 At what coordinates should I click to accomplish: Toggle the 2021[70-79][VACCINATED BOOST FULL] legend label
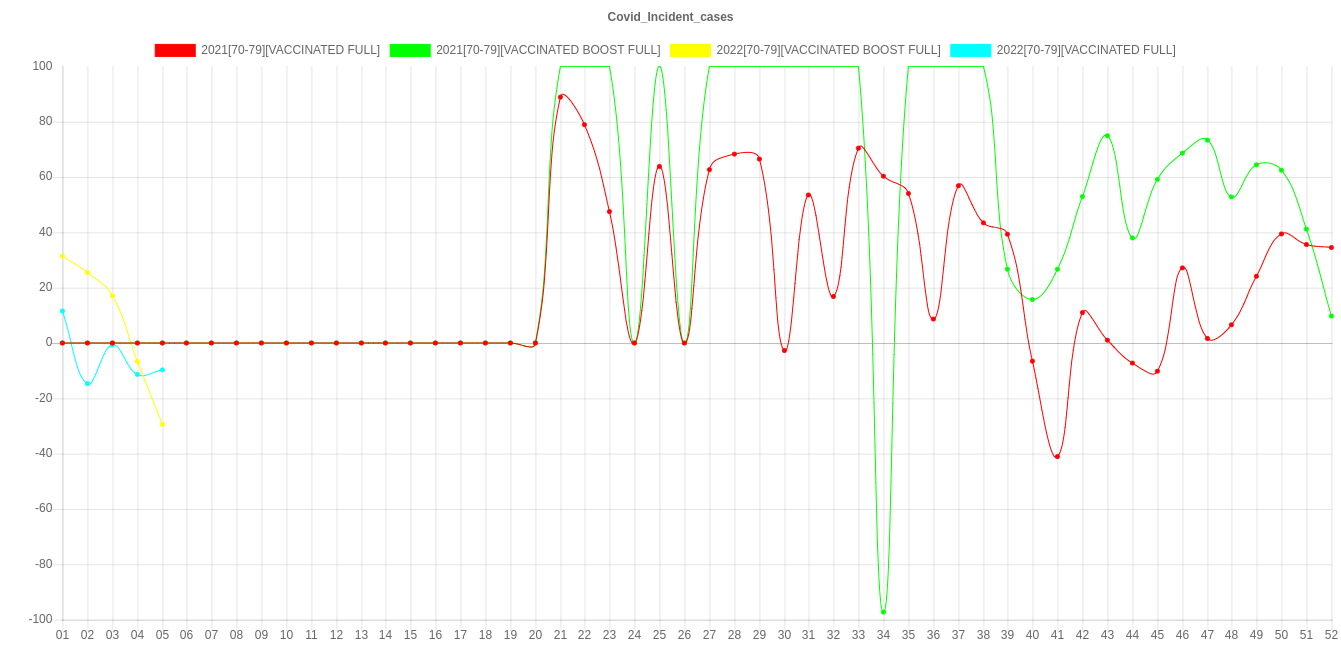[547, 50]
